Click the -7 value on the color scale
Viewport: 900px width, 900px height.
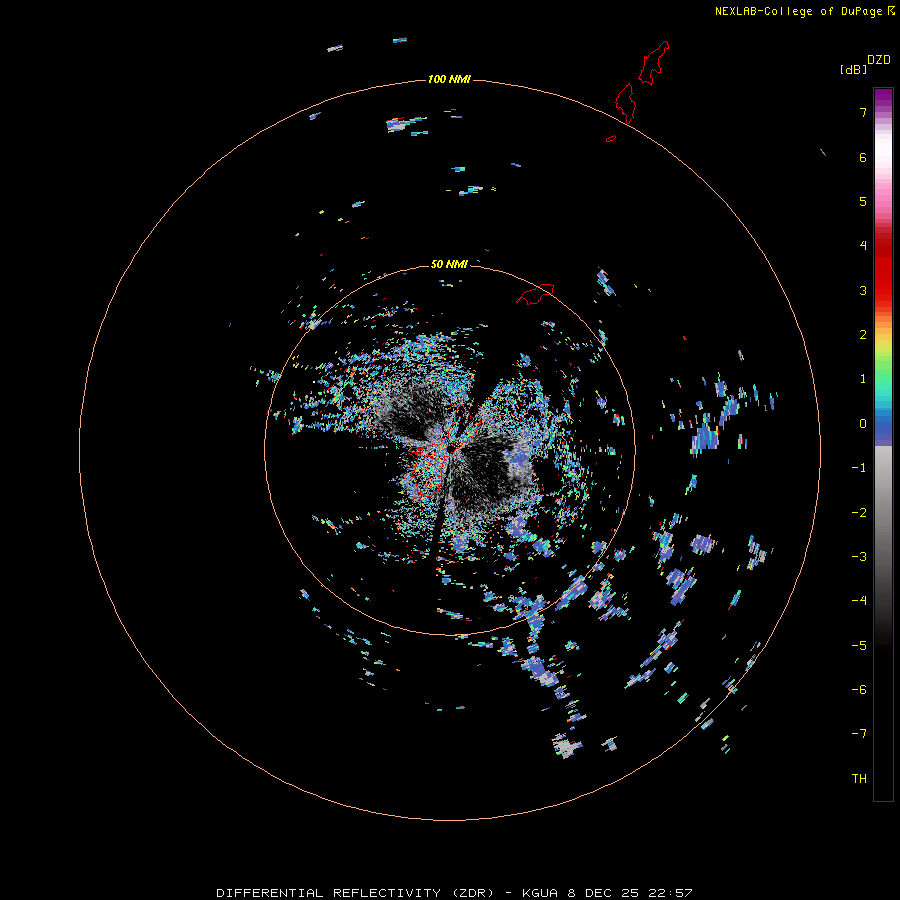[859, 734]
